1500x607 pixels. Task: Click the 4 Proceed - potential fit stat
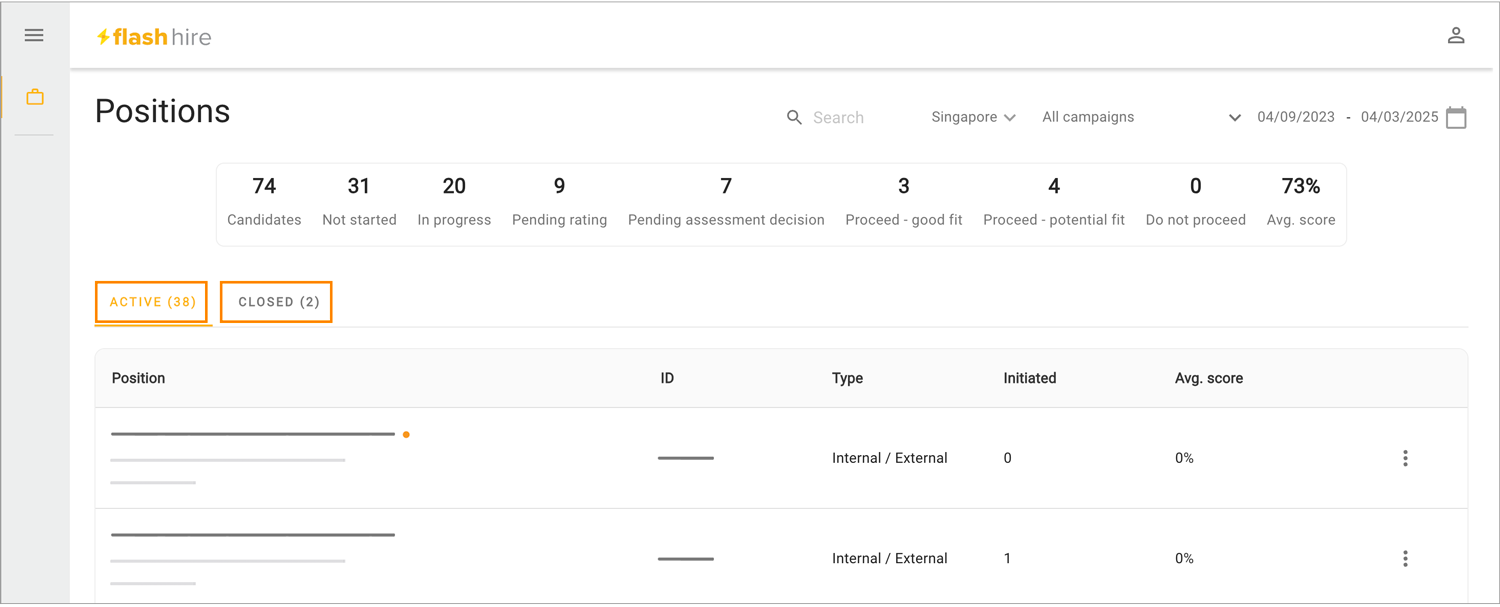pyautogui.click(x=1054, y=203)
